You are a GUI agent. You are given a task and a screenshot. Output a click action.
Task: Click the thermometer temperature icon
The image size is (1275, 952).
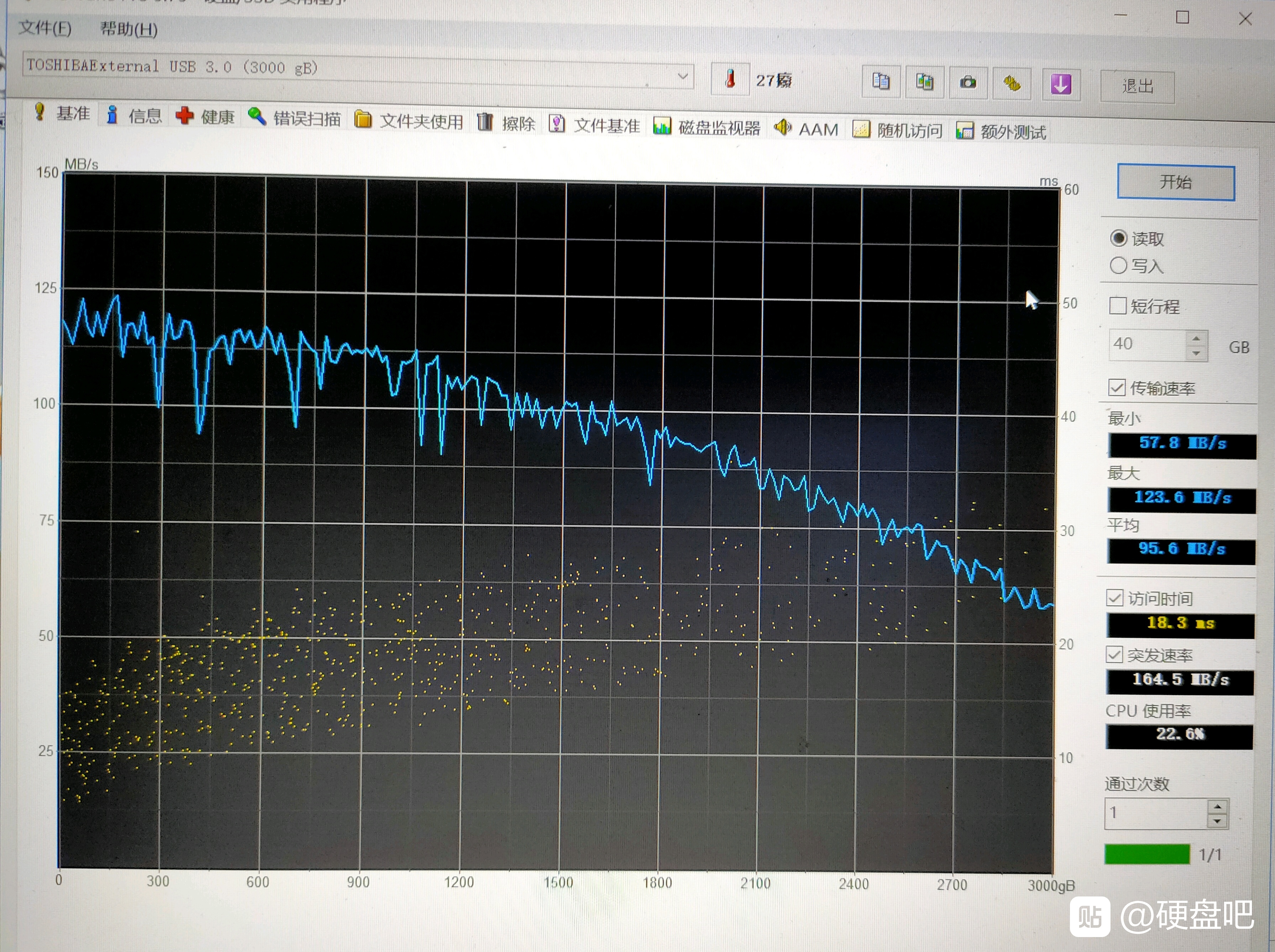[730, 79]
